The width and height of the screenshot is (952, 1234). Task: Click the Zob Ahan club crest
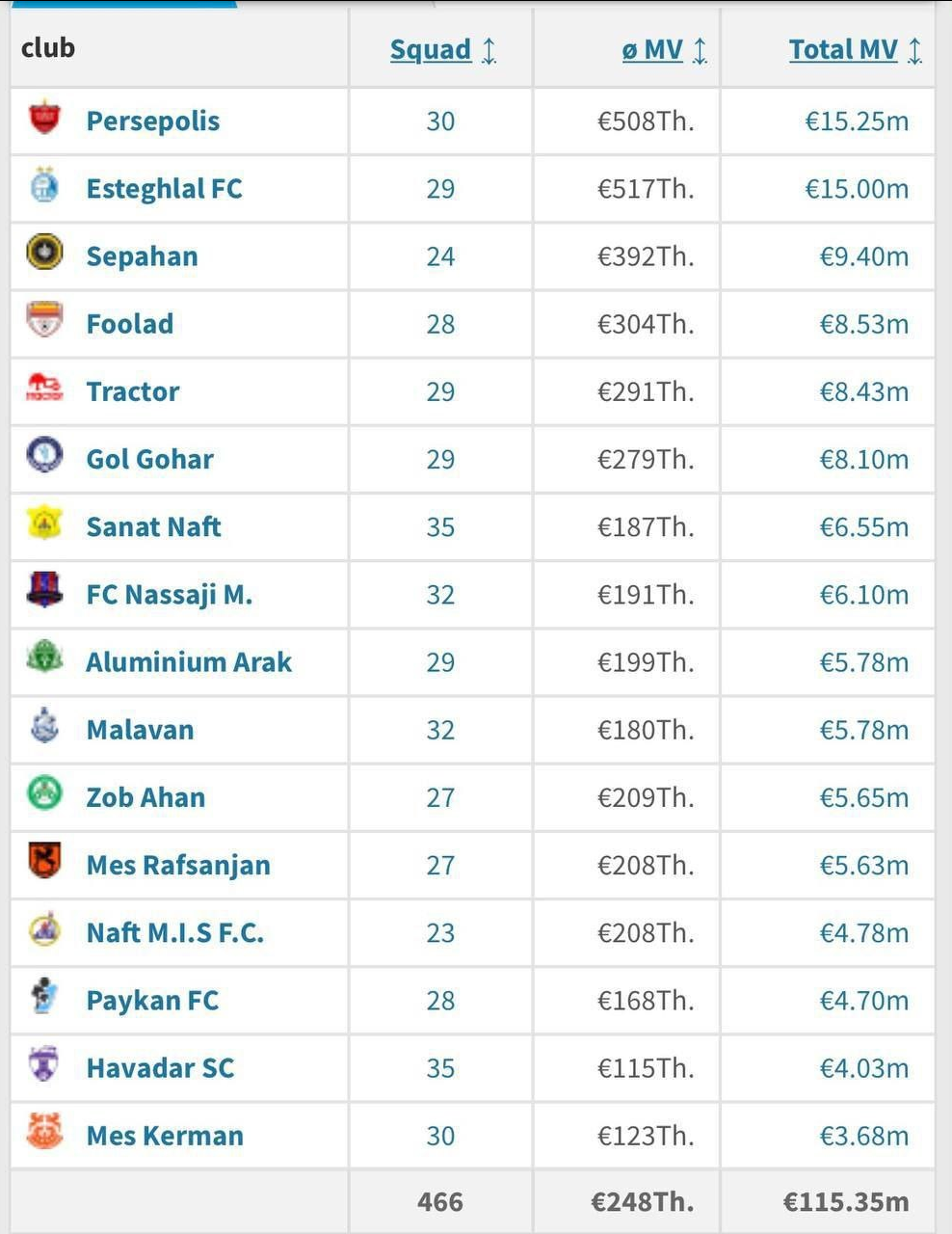click(x=42, y=797)
